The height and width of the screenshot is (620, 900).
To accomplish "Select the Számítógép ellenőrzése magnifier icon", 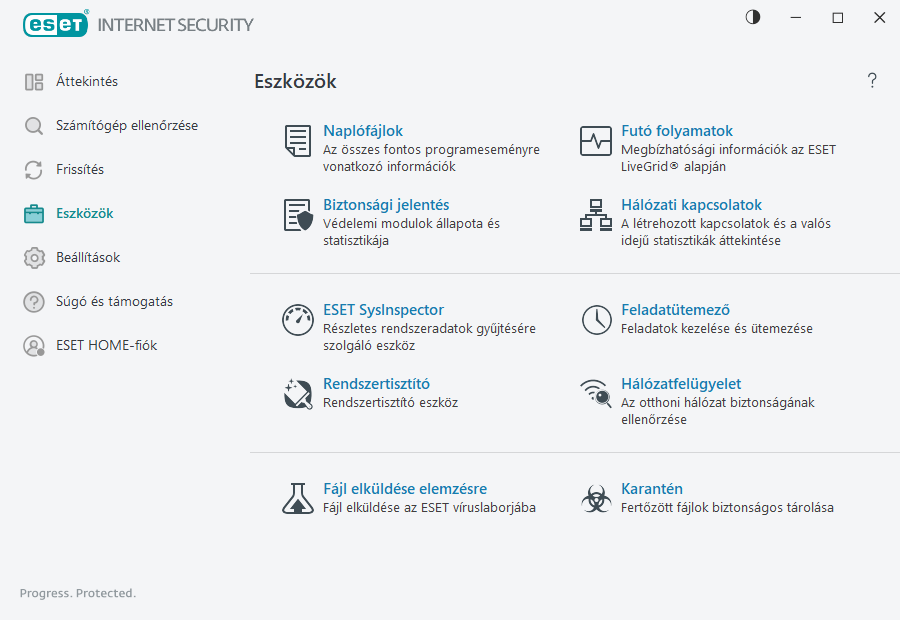I will (33, 125).
